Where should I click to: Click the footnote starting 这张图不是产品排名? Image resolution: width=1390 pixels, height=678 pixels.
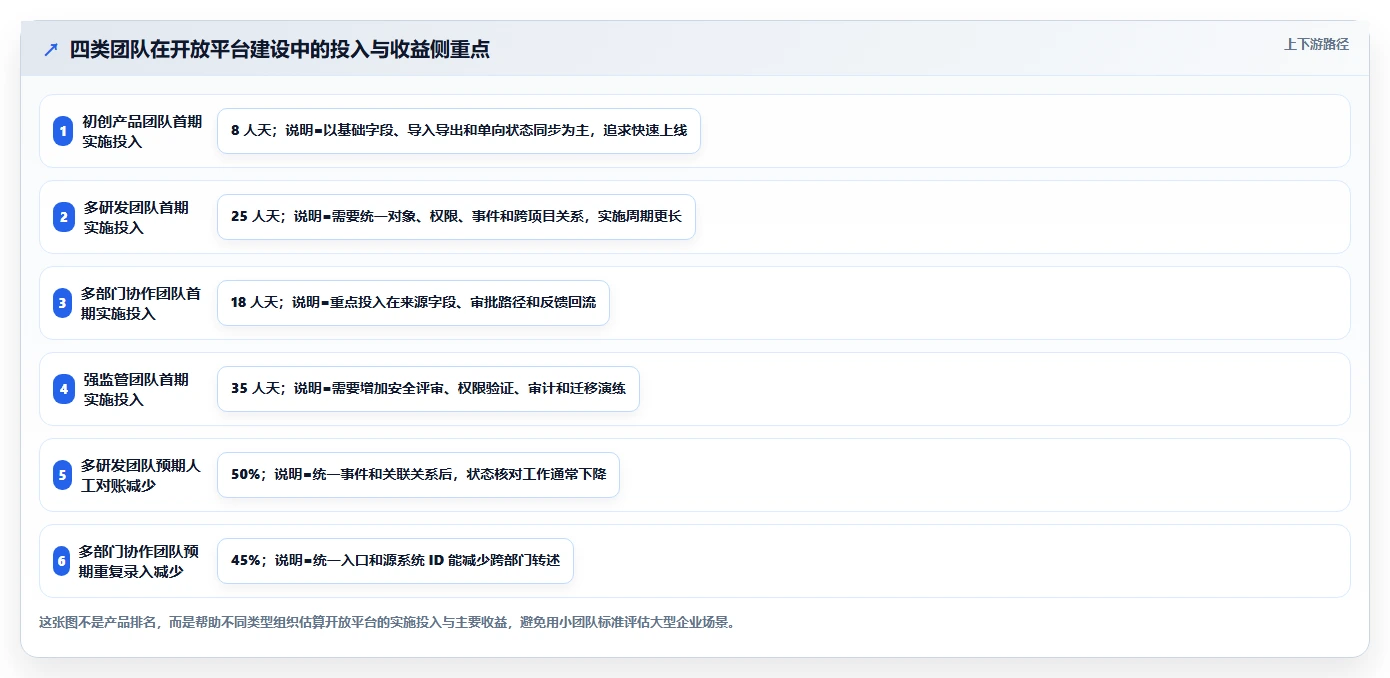coord(387,622)
